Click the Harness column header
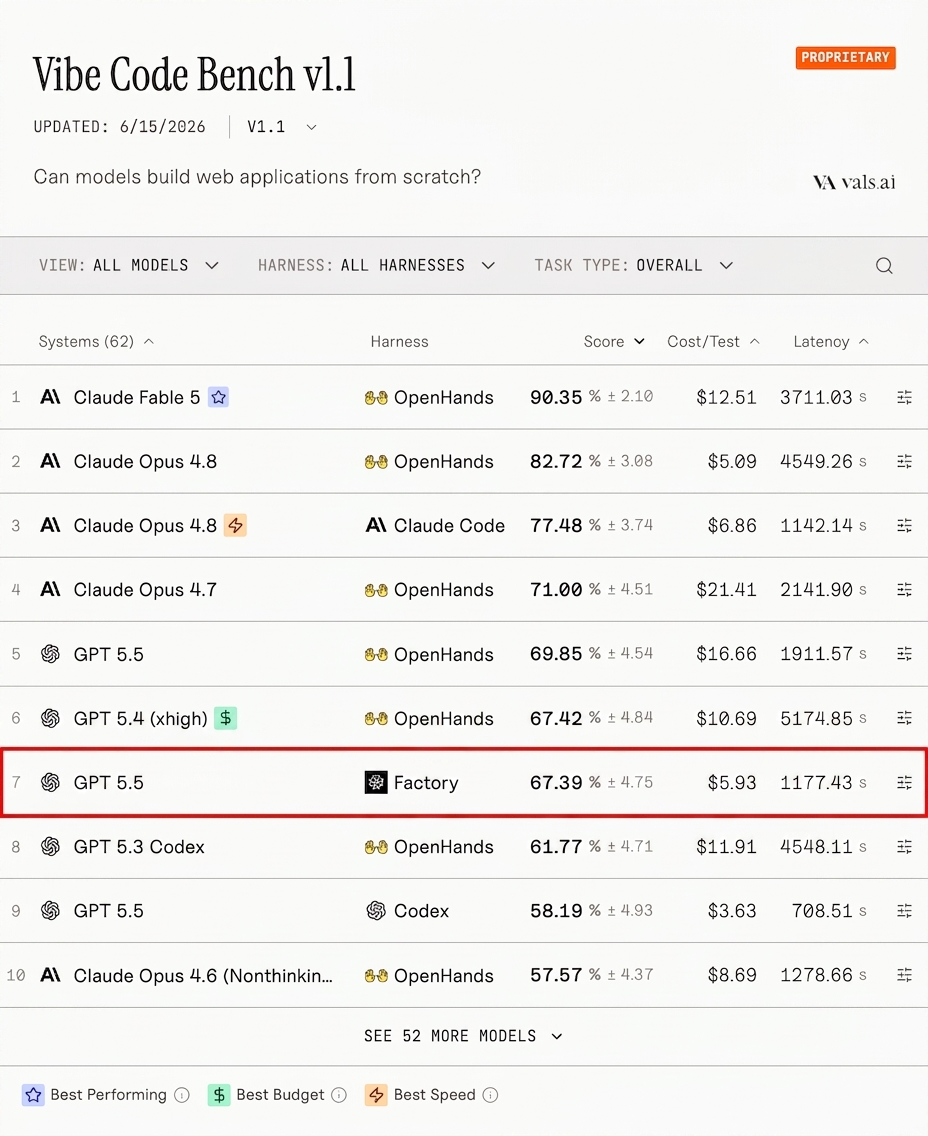This screenshot has width=928, height=1136. (399, 341)
